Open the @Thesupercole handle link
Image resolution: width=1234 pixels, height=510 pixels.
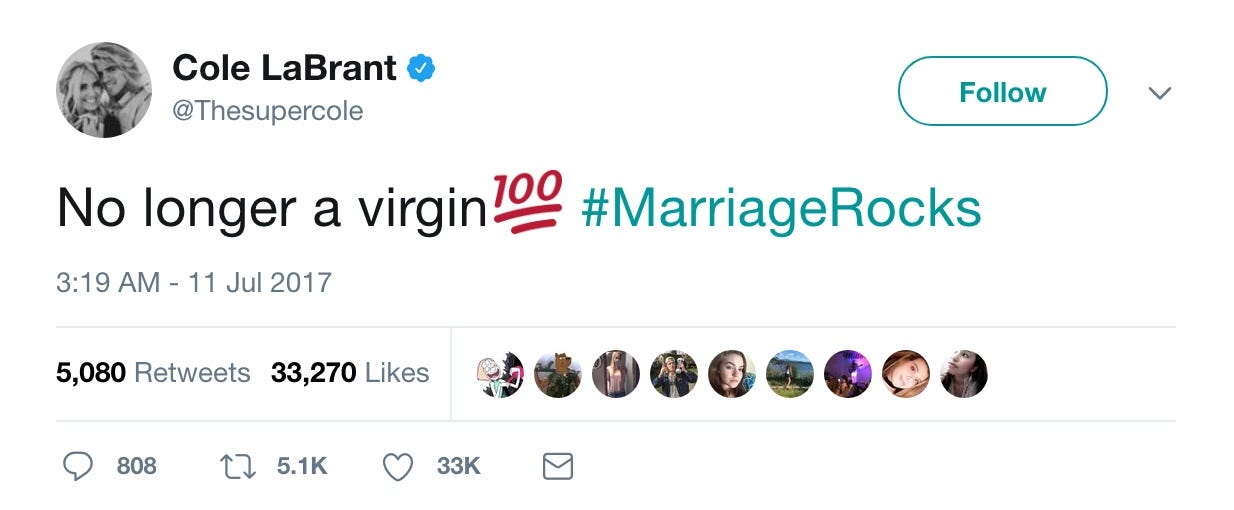268,110
